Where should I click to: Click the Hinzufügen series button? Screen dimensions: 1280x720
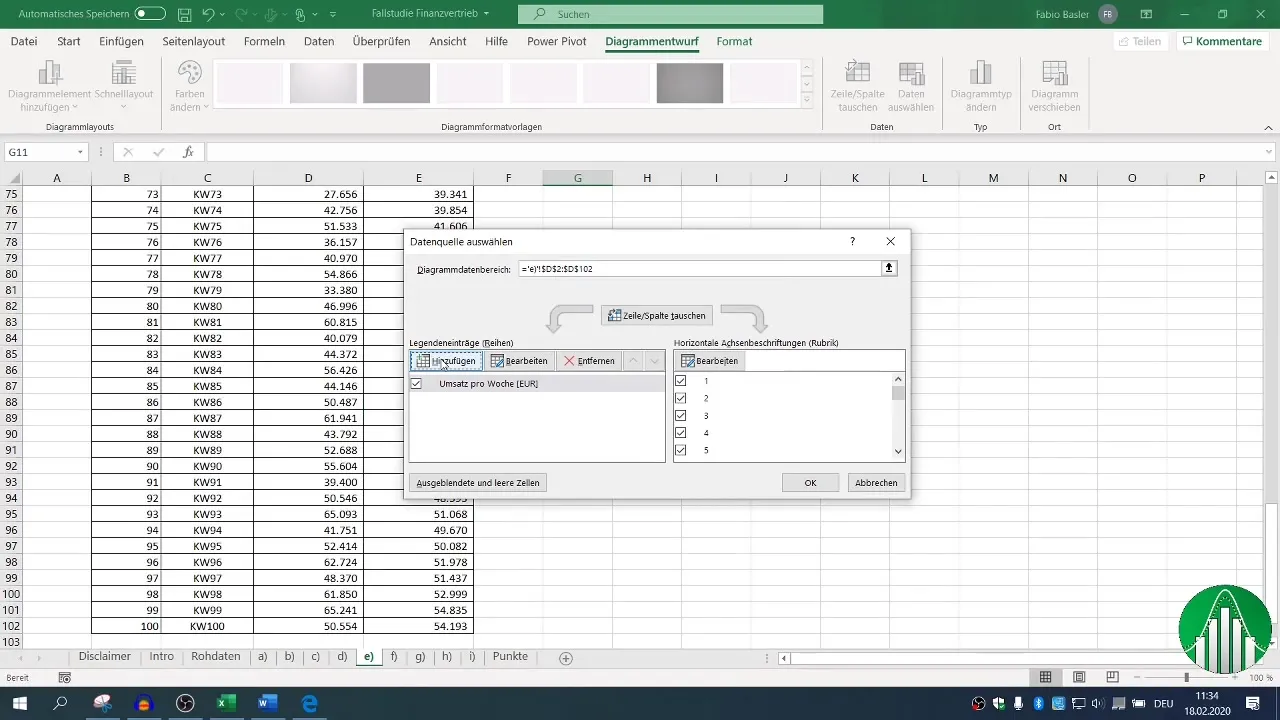click(x=446, y=360)
